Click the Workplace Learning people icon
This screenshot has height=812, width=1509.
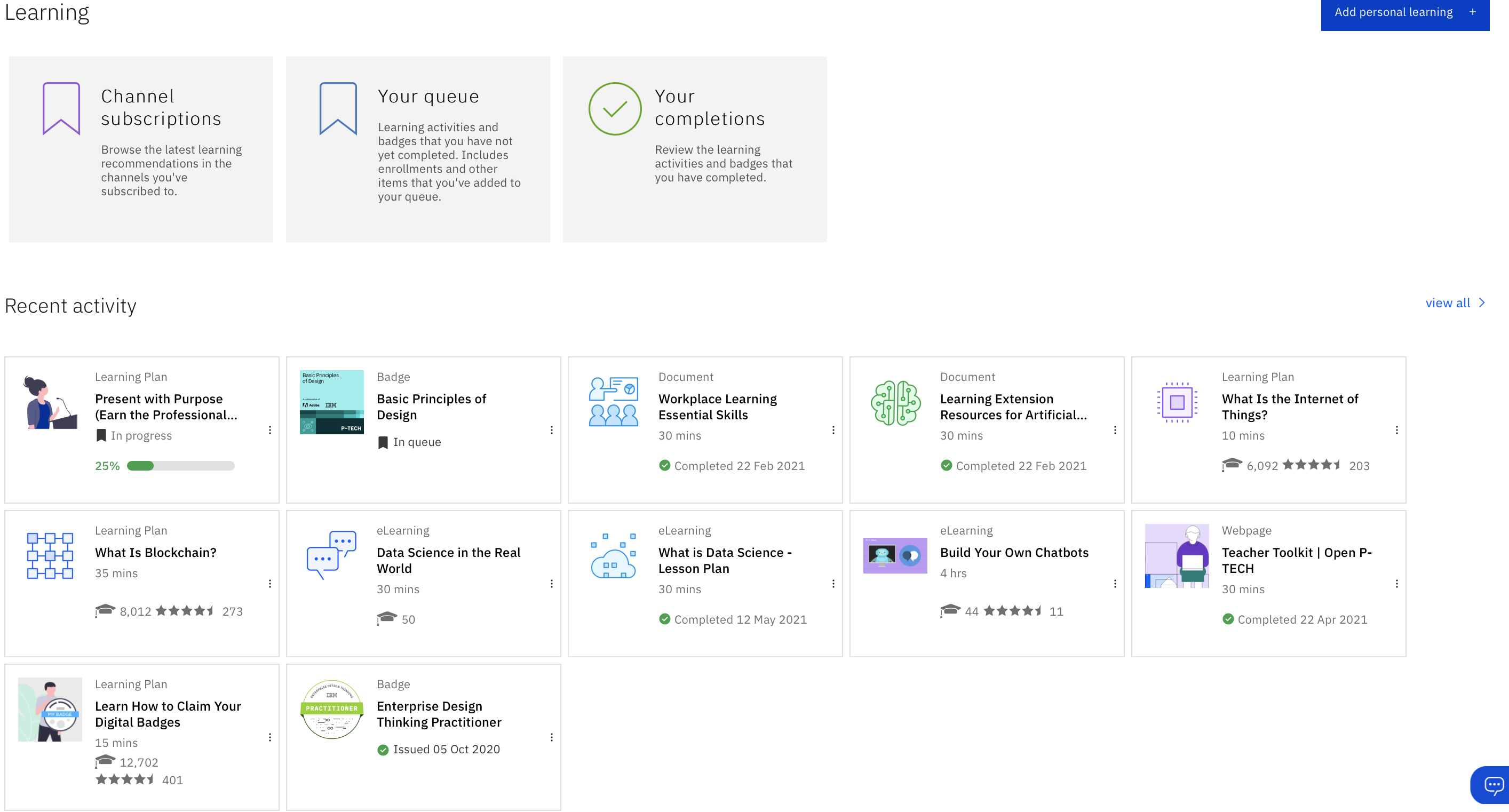tap(613, 401)
